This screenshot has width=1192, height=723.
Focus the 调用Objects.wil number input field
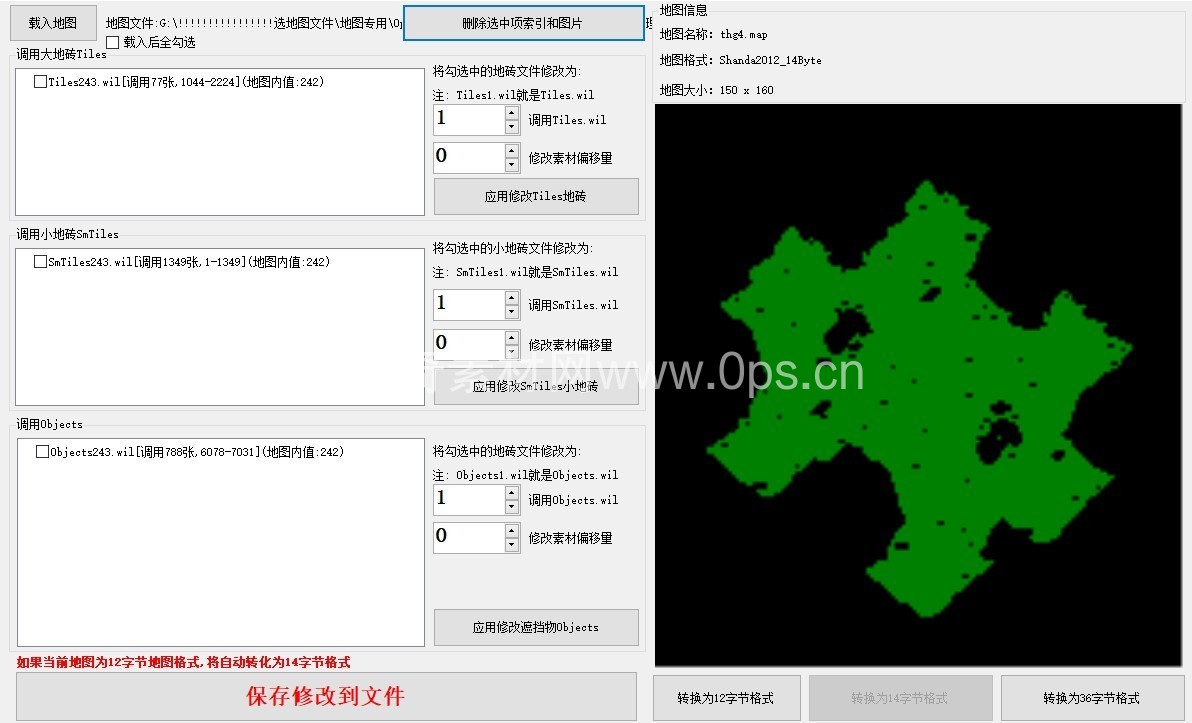coord(468,500)
